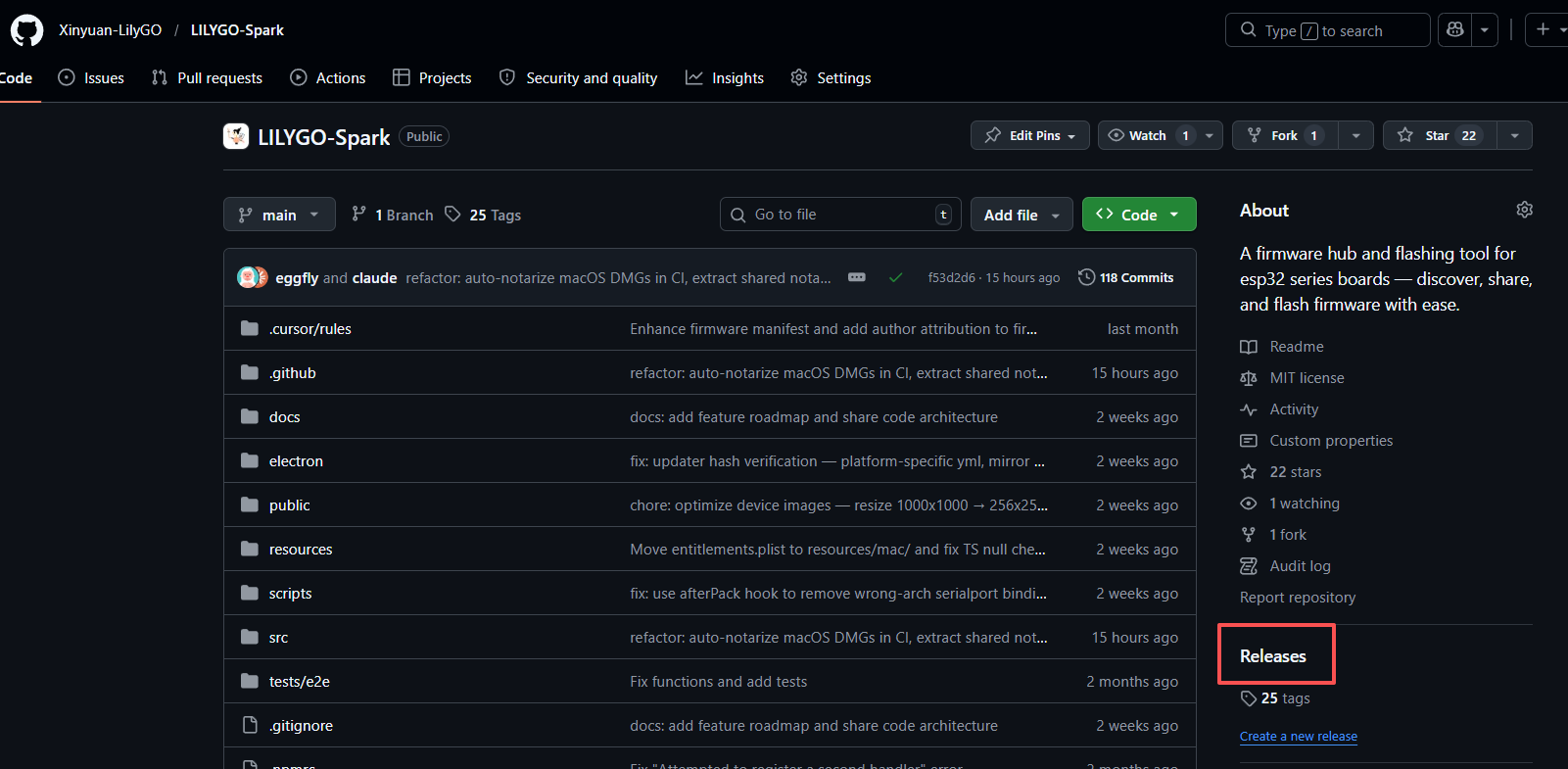Open the electron folder name
This screenshot has width=1568, height=769.
pos(296,461)
